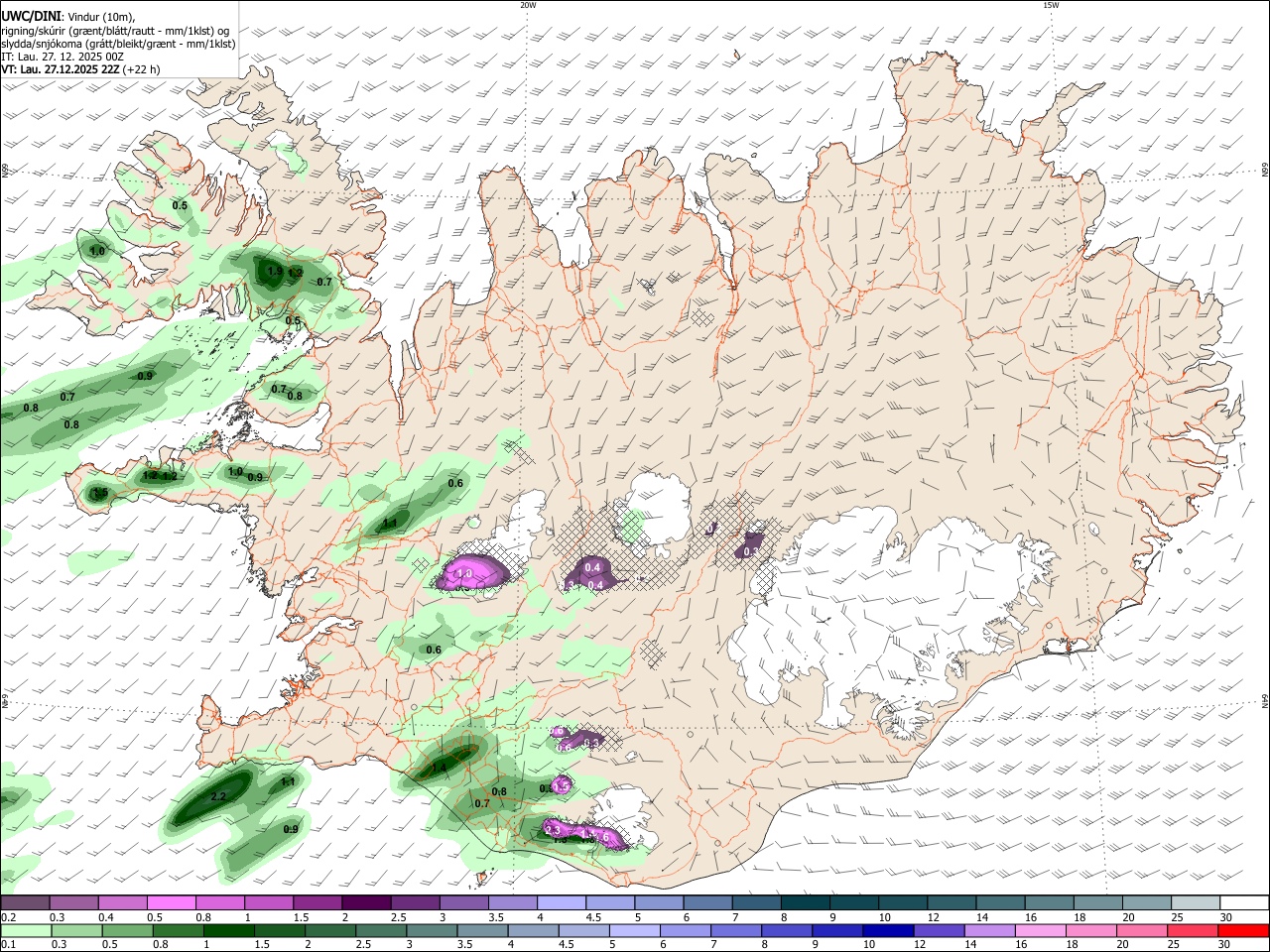Screen dimensions: 1270x952
Task: Select the deep blue lower swatch labeled 10
Action: tap(888, 930)
